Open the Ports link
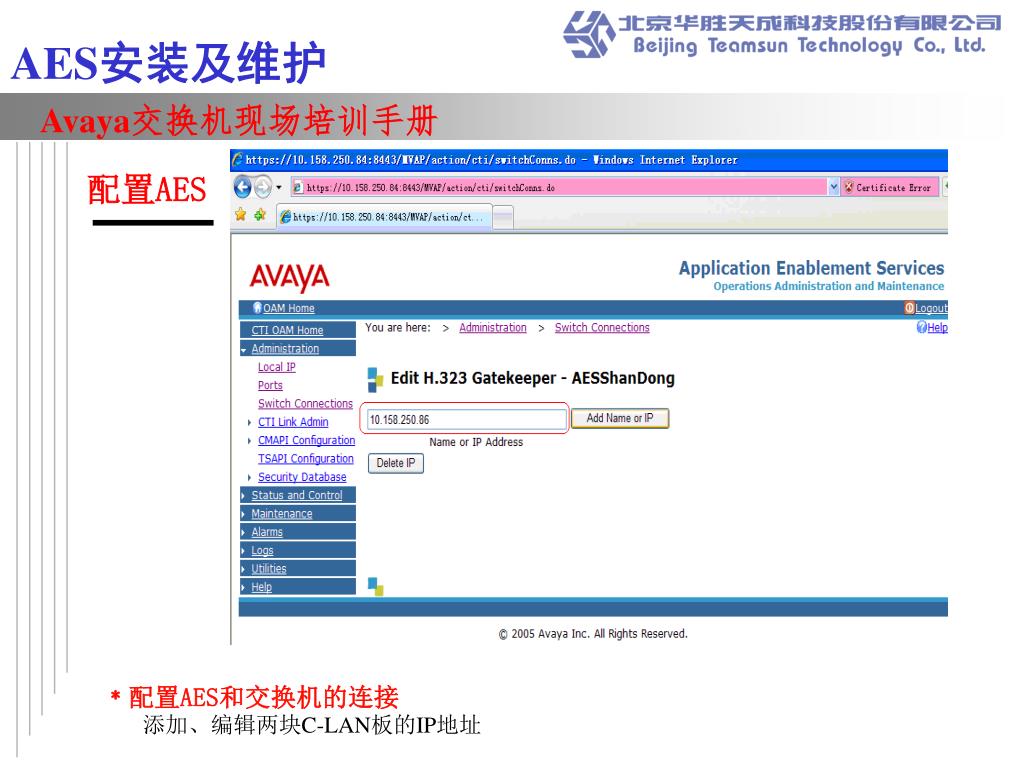The width and height of the screenshot is (1024, 768). (x=270, y=385)
